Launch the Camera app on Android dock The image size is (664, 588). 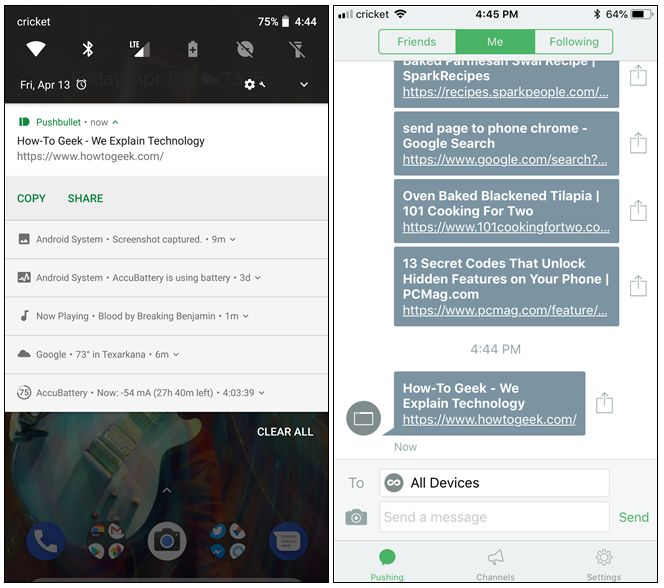click(167, 541)
